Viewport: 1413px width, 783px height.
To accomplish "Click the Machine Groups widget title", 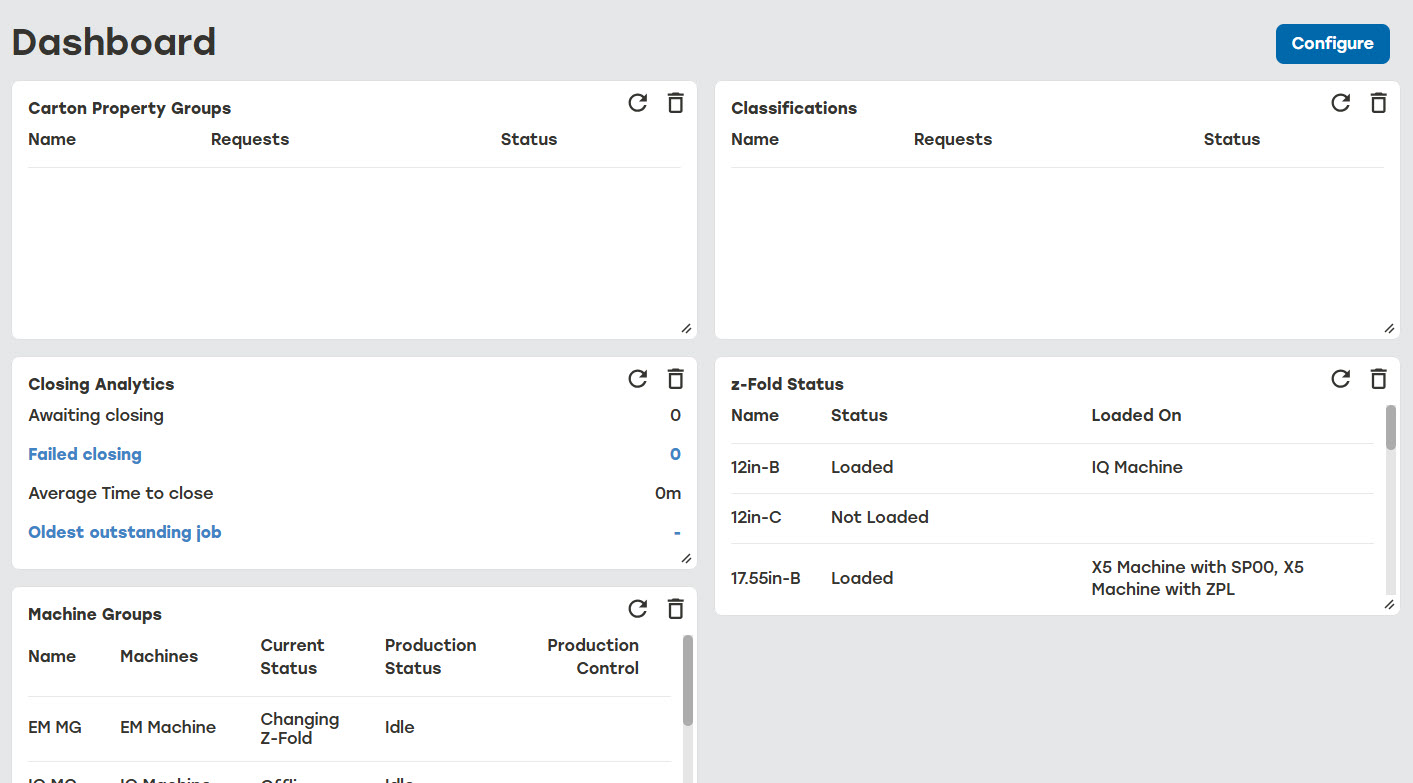I will pos(95,614).
